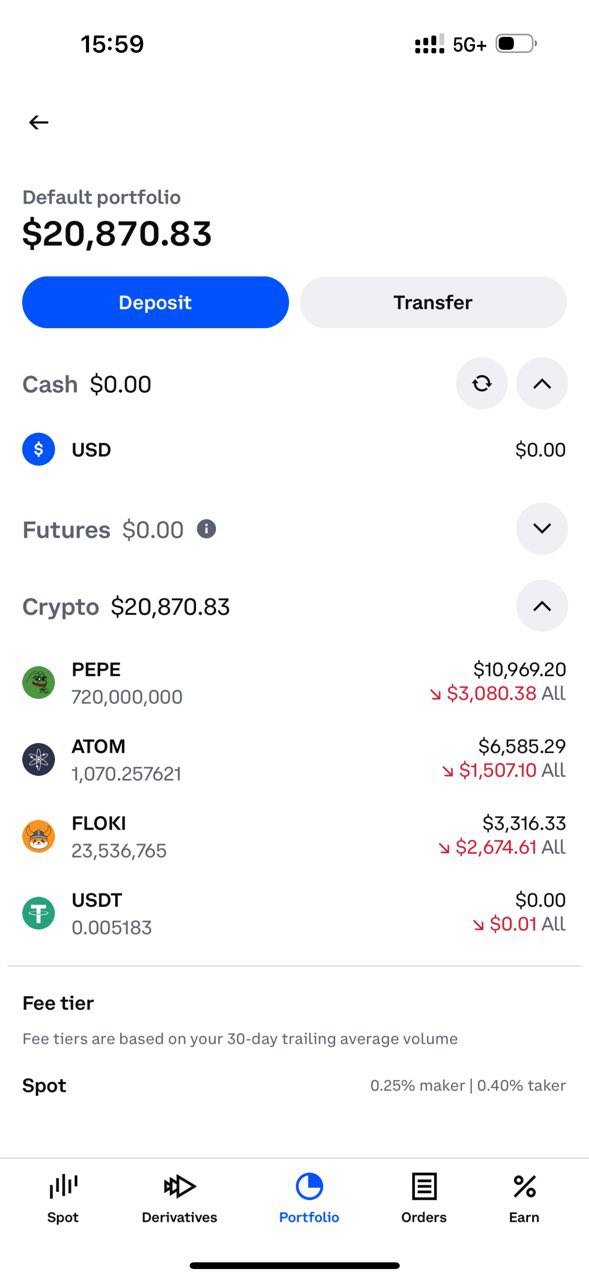Tap the PEPE frog coin icon
The height and width of the screenshot is (1280, 589).
point(39,683)
